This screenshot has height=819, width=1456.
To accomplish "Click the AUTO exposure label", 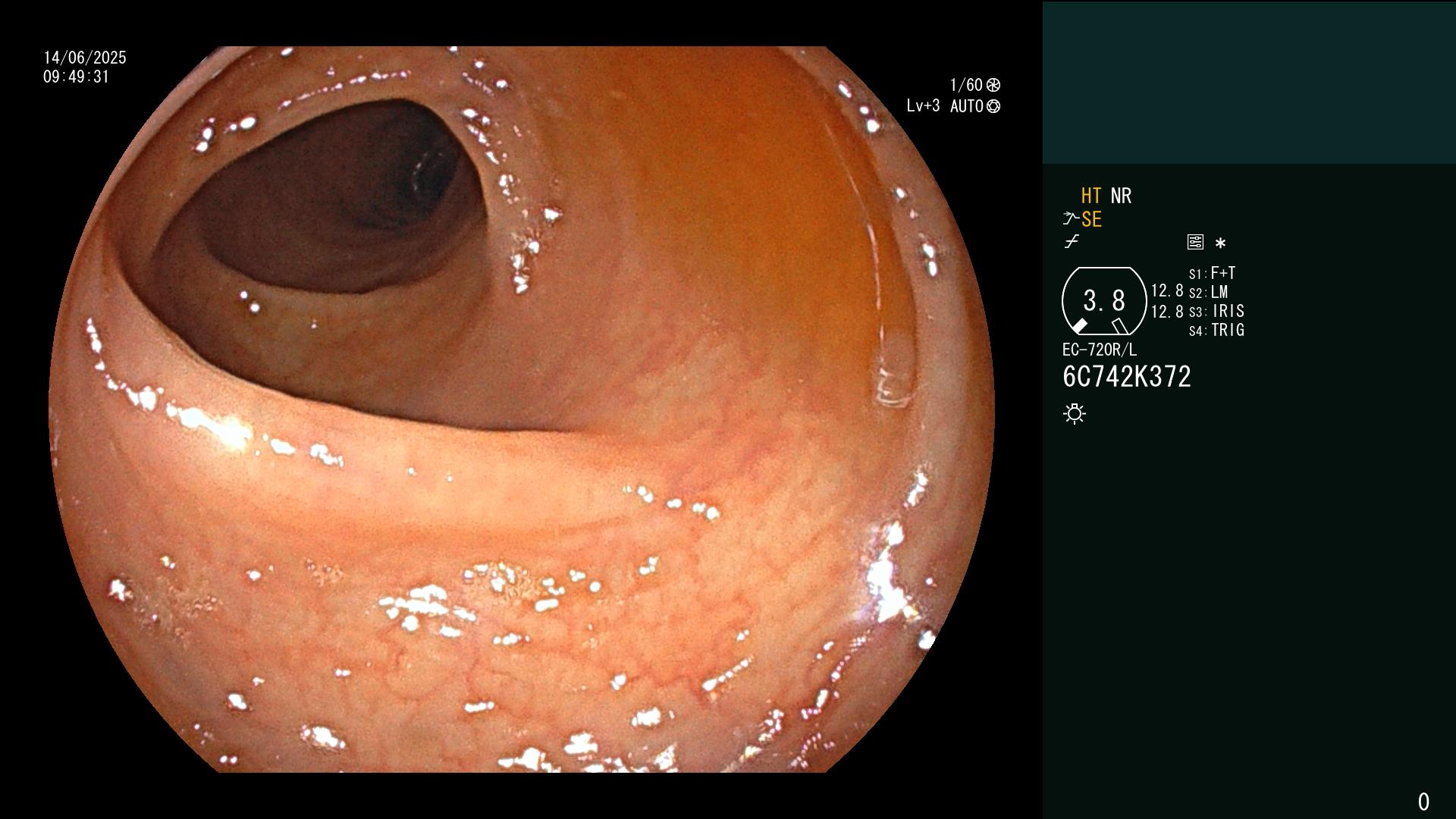I will coord(967,106).
